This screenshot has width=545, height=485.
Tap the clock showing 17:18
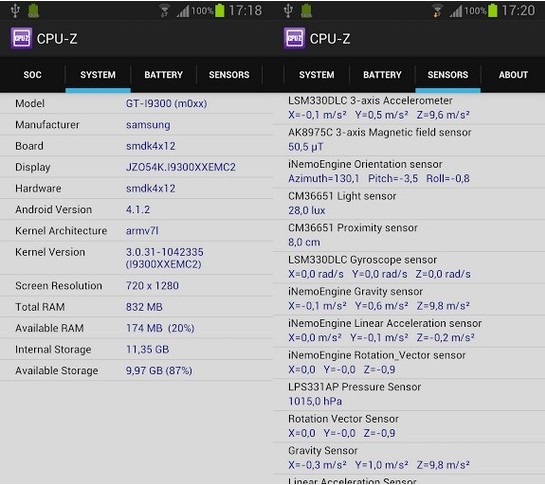pyautogui.click(x=245, y=11)
